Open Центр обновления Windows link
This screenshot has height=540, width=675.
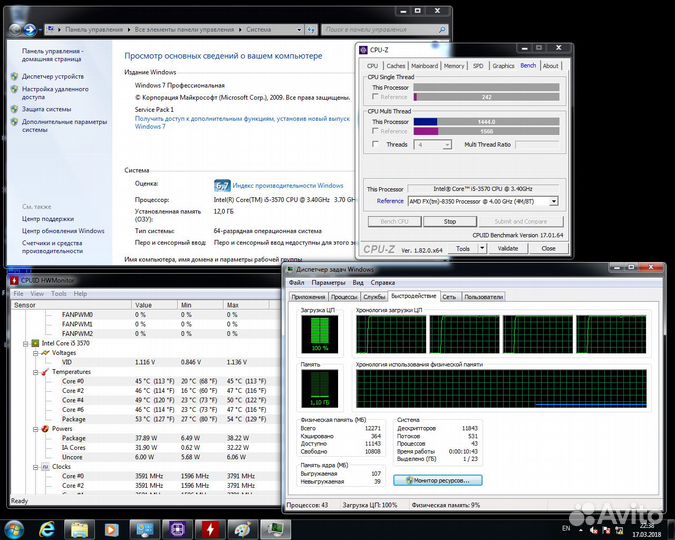pos(63,231)
